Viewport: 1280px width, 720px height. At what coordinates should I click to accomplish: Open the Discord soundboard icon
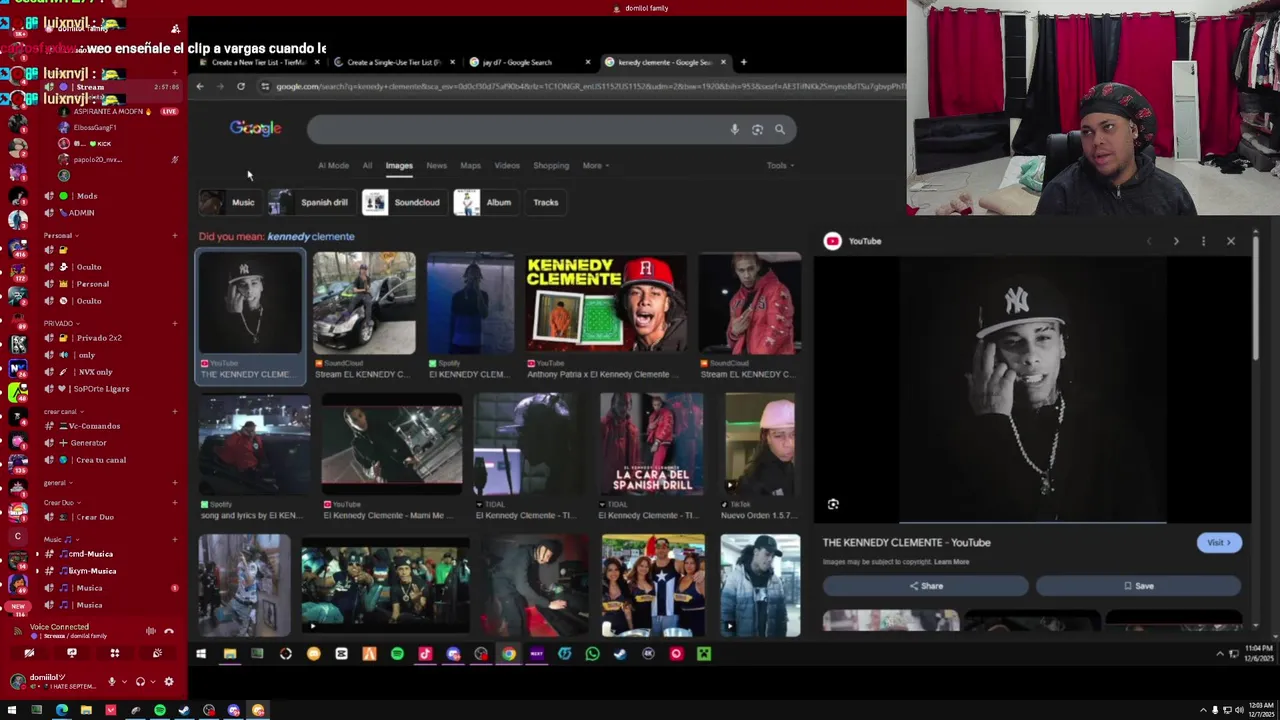[157, 653]
